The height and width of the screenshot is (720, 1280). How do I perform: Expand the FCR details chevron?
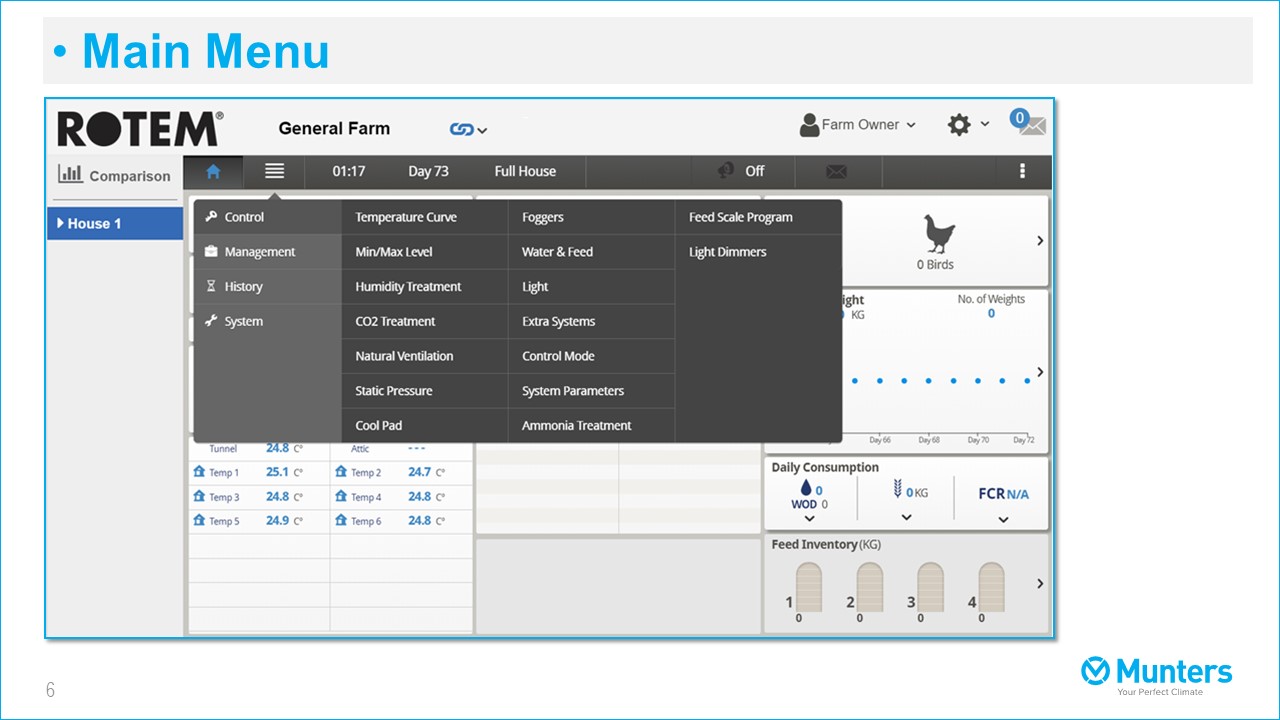coord(1003,519)
